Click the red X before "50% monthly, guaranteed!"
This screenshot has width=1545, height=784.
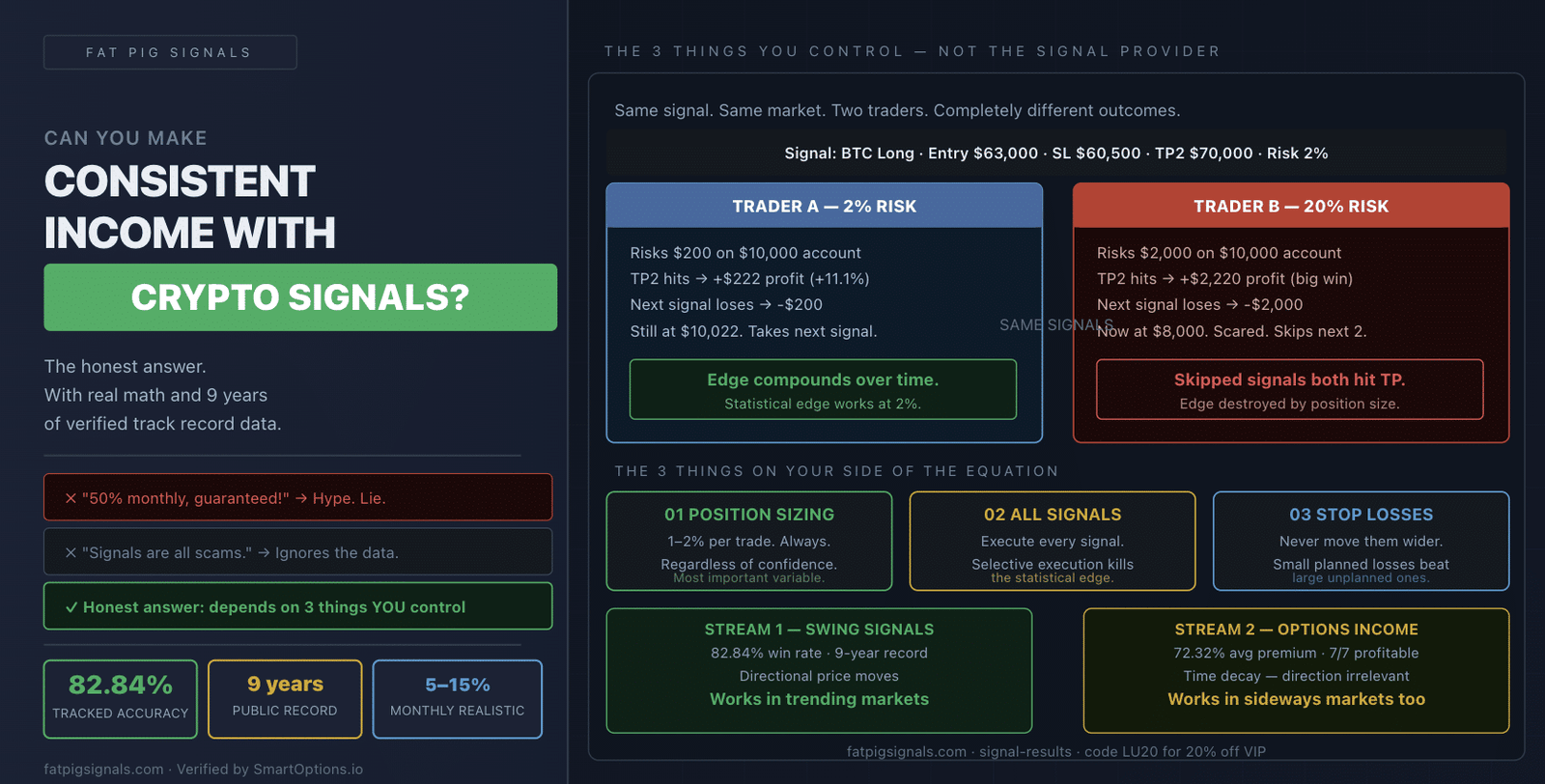[70, 498]
